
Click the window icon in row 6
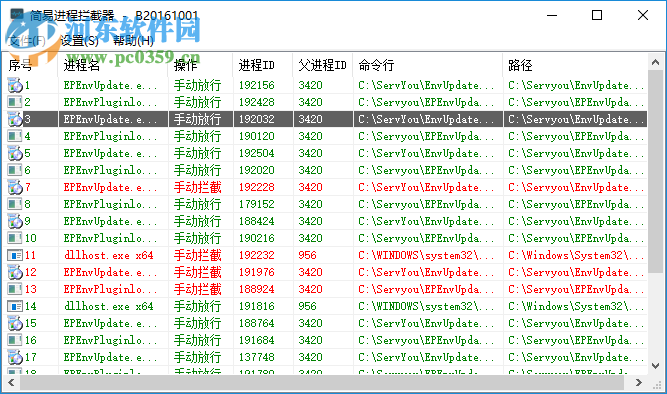click(x=15, y=170)
